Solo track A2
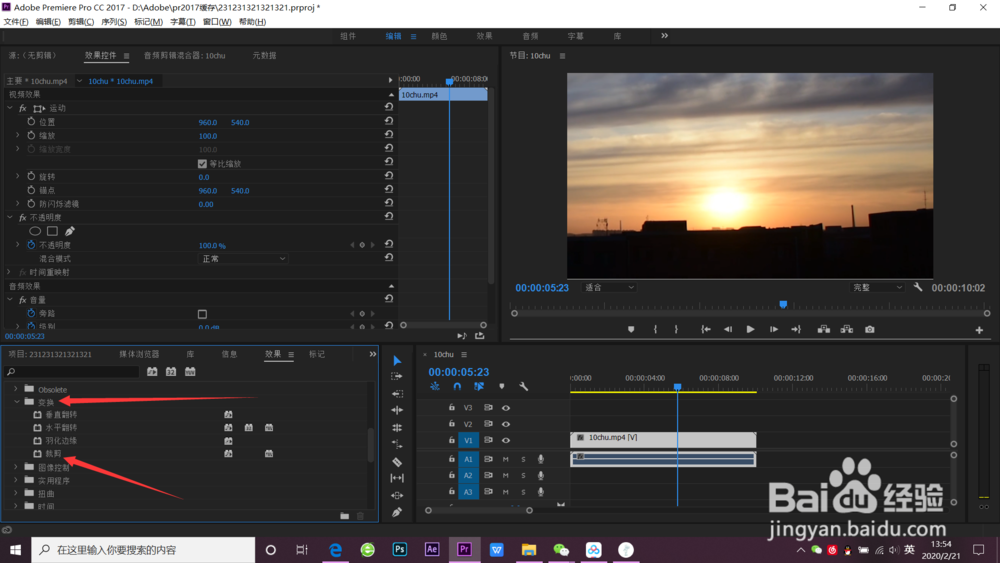1000x563 pixels. click(524, 476)
